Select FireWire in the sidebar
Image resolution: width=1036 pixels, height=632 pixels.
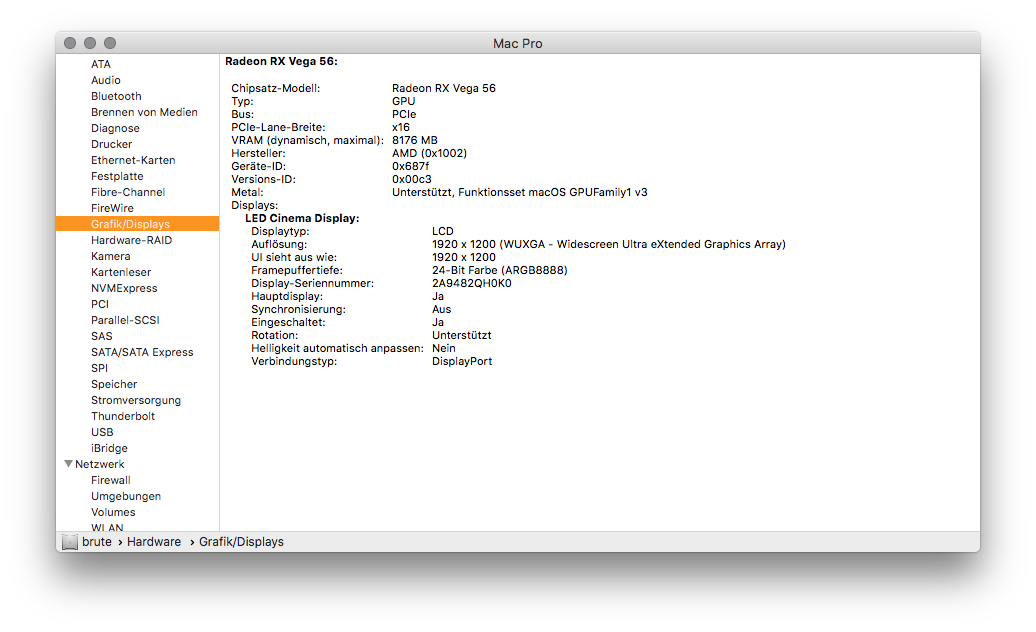tap(112, 208)
